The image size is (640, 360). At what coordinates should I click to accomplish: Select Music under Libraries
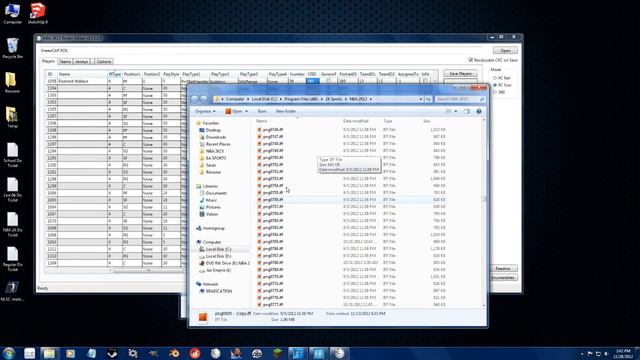[x=211, y=200]
